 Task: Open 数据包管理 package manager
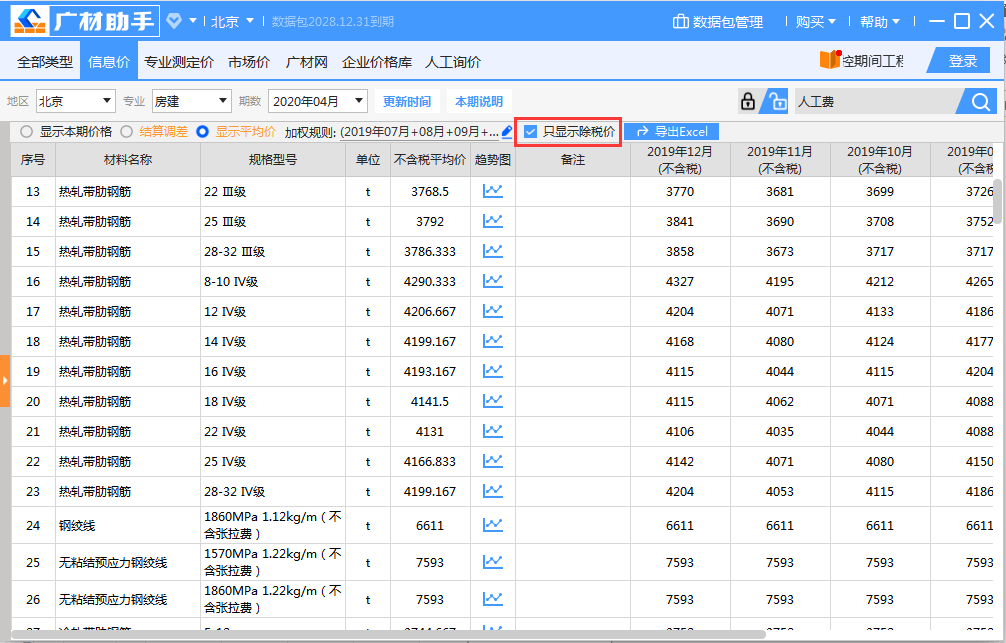point(717,22)
